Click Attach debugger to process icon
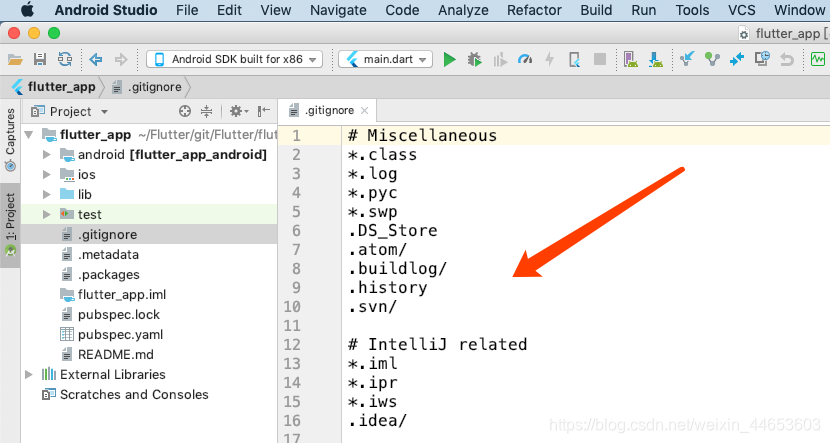 point(574,59)
